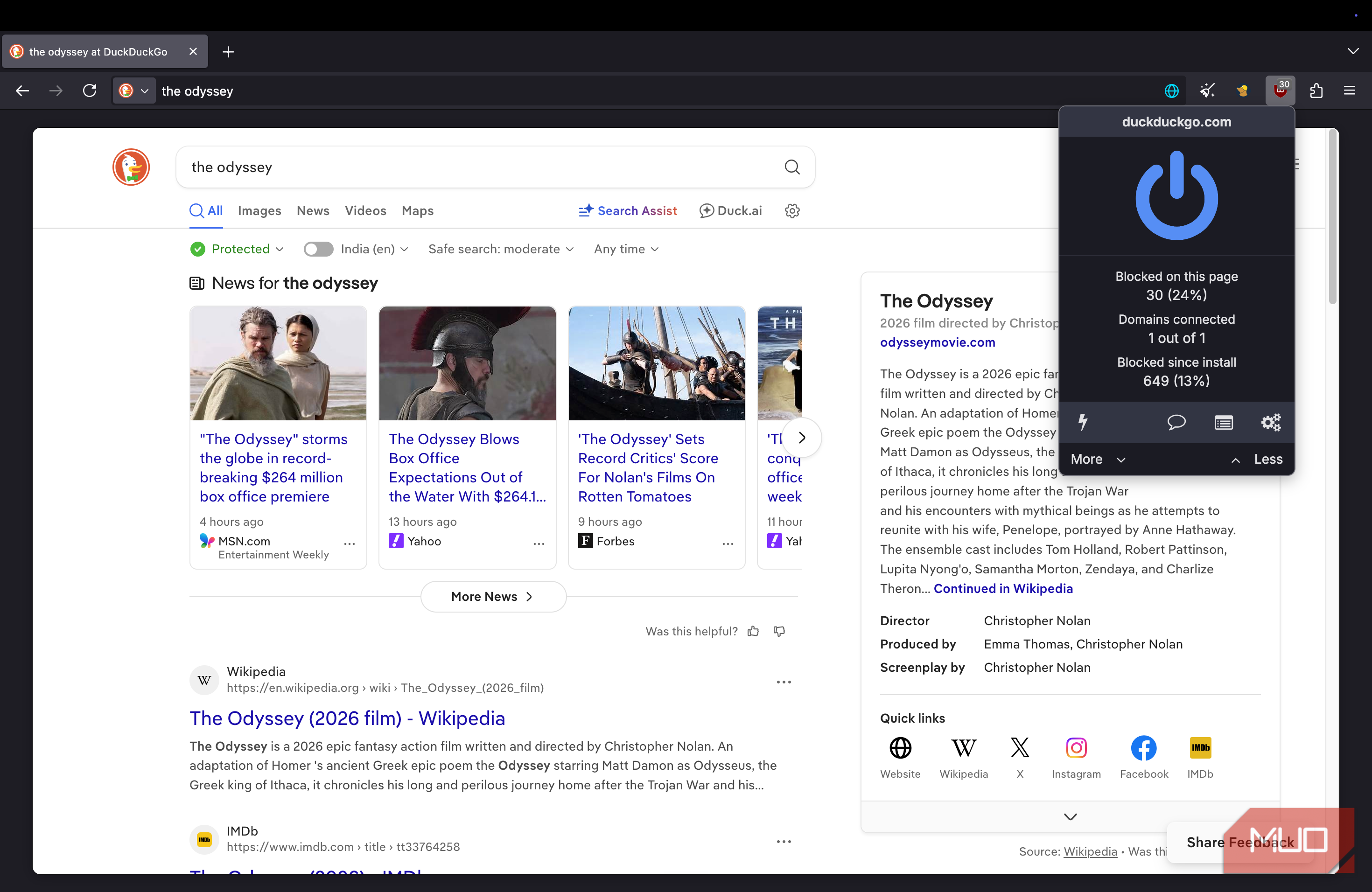Viewport: 1372px width, 892px height.
Task: Open the IMDb quick link
Action: (1200, 758)
